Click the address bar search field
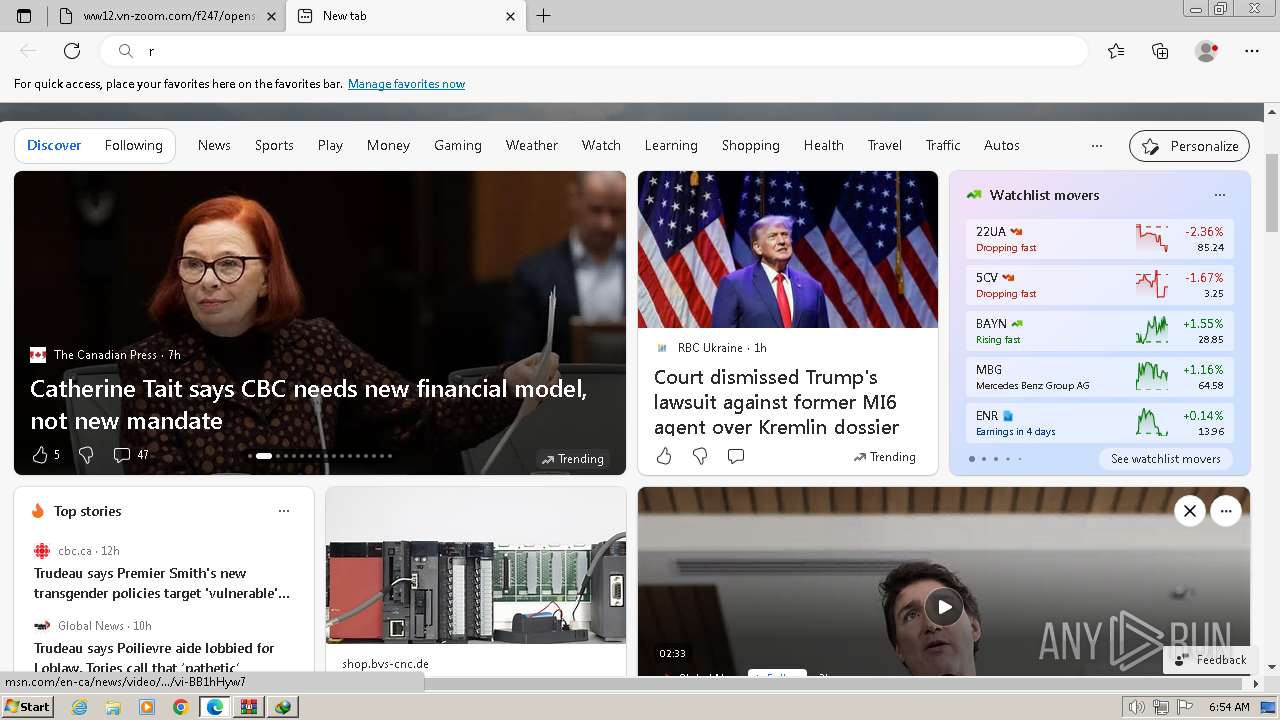This screenshot has height=720, width=1280. pos(594,51)
